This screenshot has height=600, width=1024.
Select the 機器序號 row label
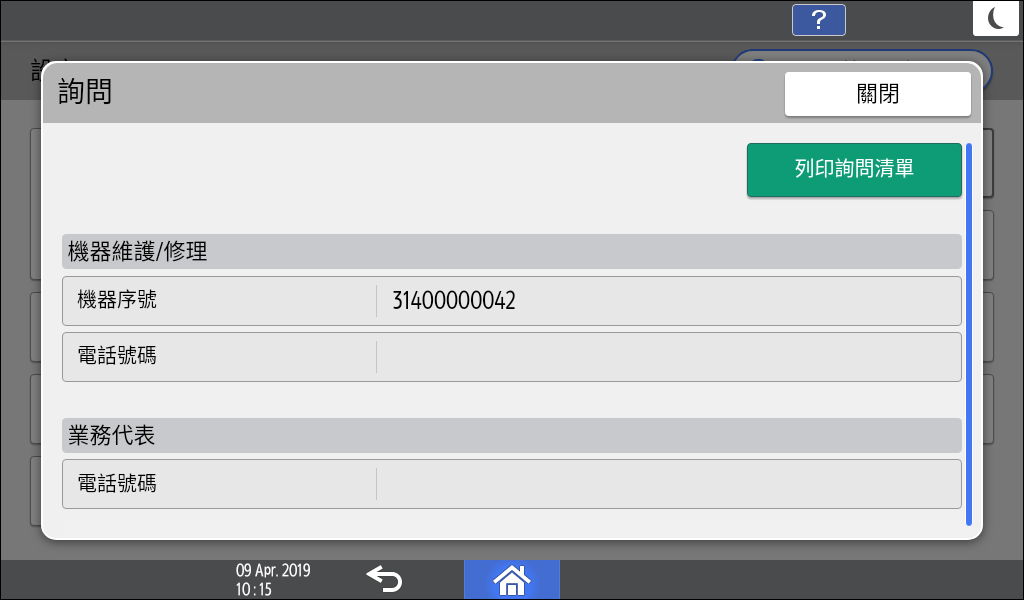(117, 300)
